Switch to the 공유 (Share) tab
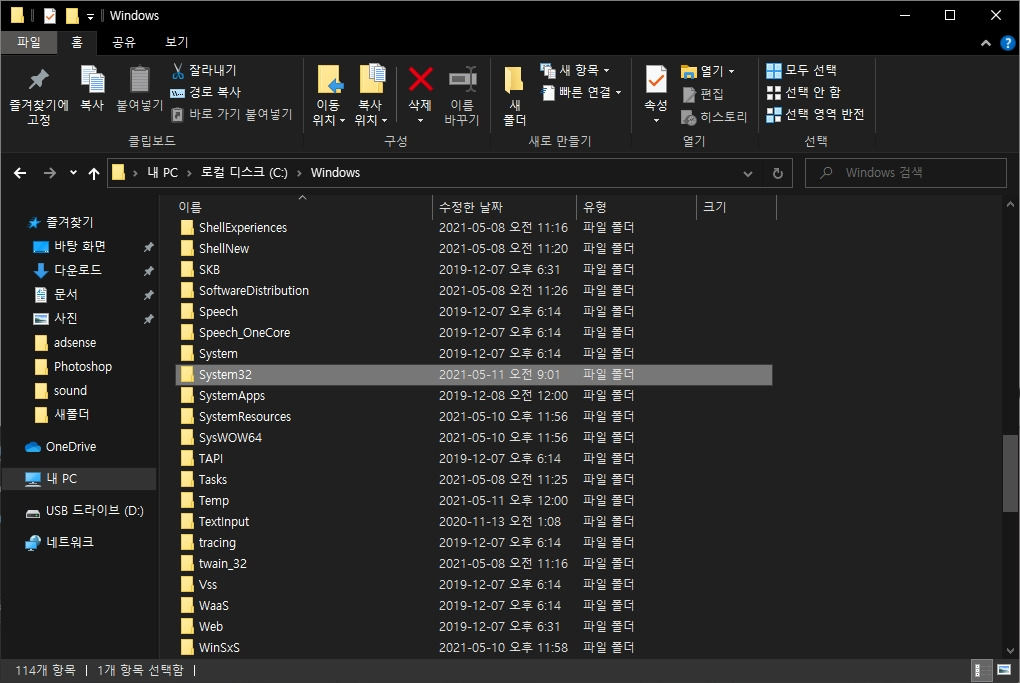 tap(124, 42)
